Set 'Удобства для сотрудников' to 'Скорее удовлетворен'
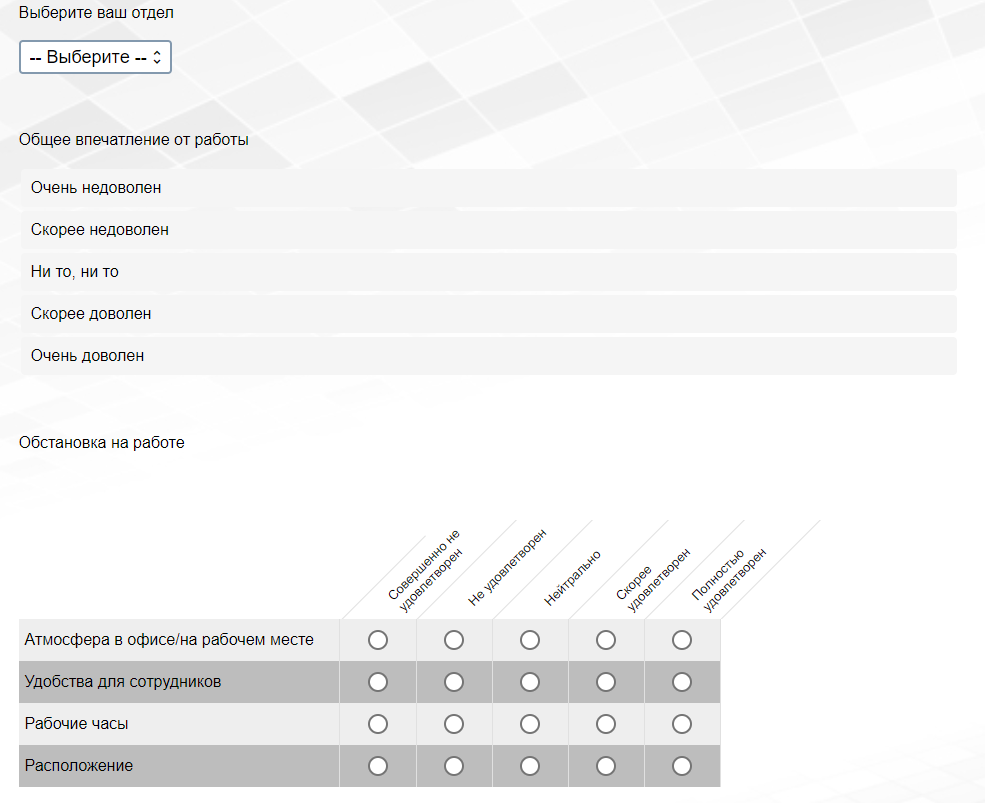The image size is (985, 803). tap(606, 682)
